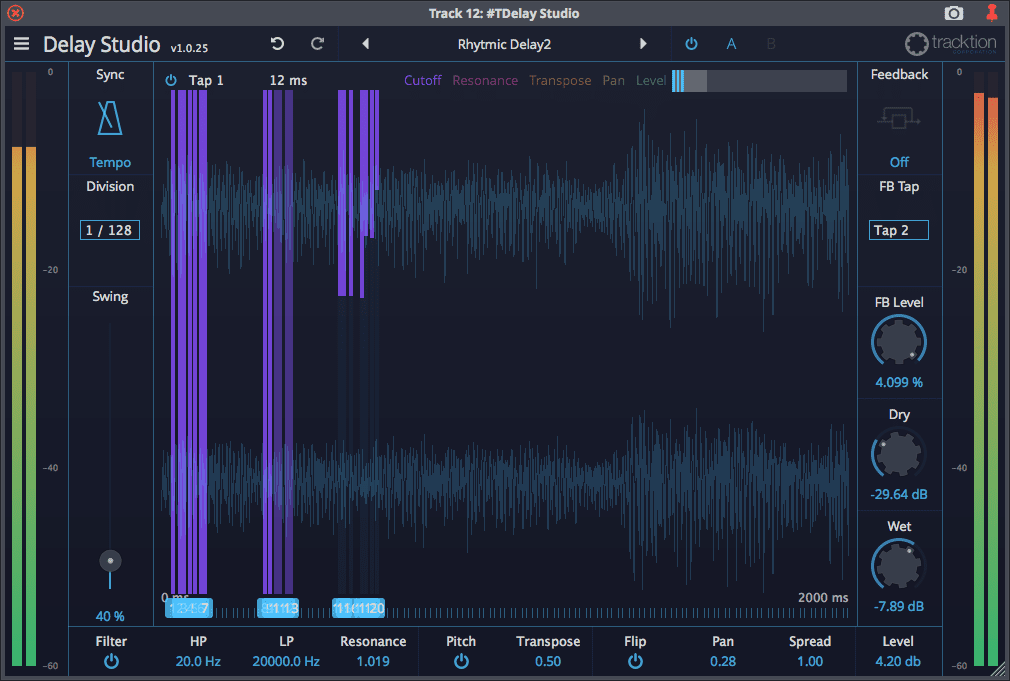
Task: Click the undo arrow icon
Action: click(278, 44)
